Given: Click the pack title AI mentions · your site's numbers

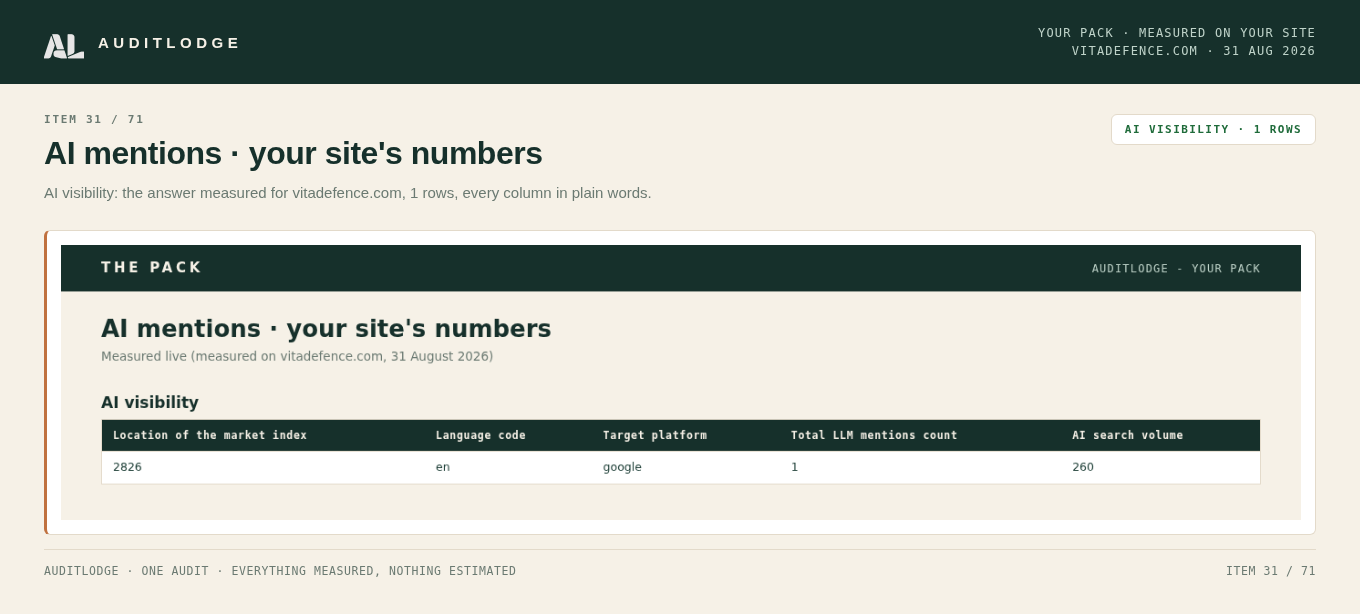Looking at the screenshot, I should 326,328.
